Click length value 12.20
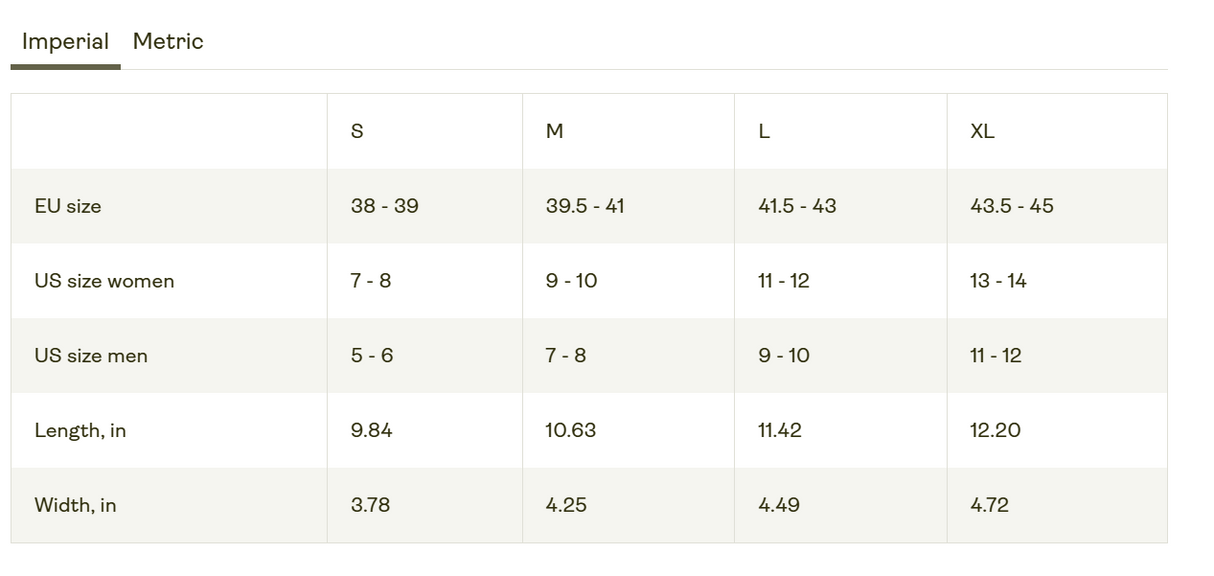This screenshot has width=1214, height=576. pos(995,431)
